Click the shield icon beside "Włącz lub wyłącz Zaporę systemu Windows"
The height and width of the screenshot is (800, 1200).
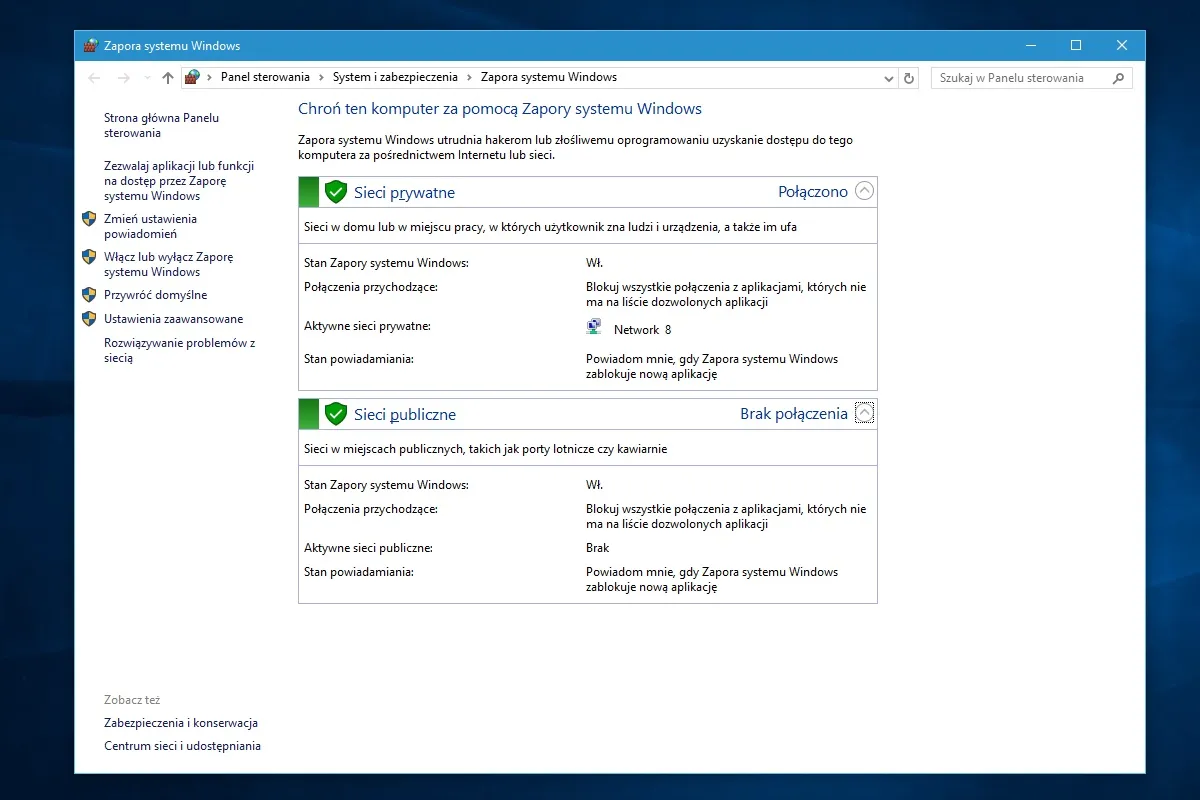[x=92, y=257]
